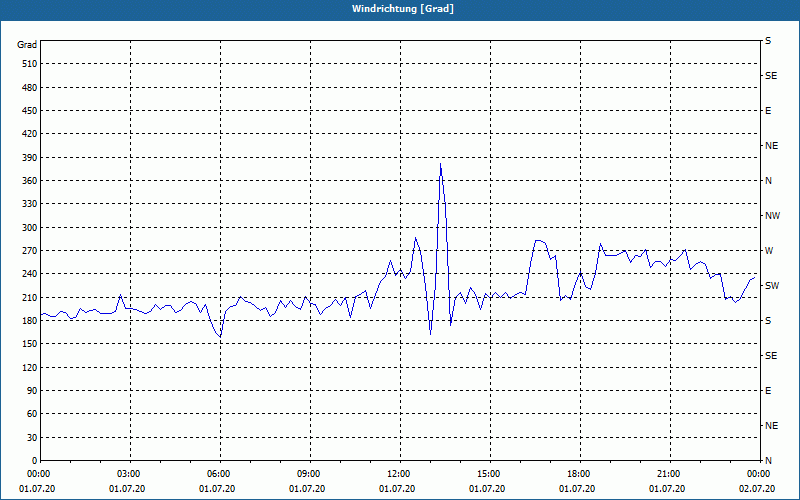Click the 90 left axis tick label
This screenshot has height=500, width=800.
point(32,391)
